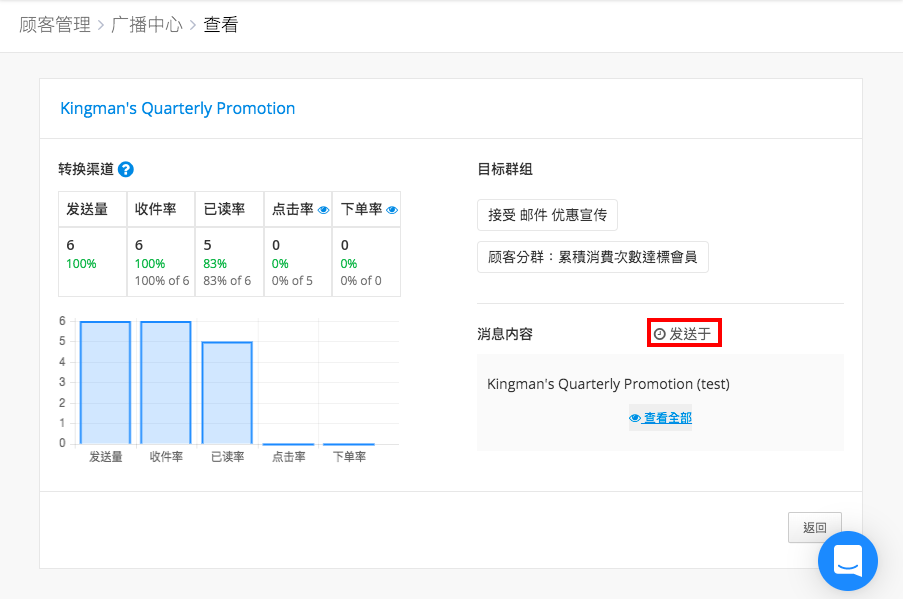Toggle the eye icon next to 下单率
The height and width of the screenshot is (599, 903).
coord(392,210)
